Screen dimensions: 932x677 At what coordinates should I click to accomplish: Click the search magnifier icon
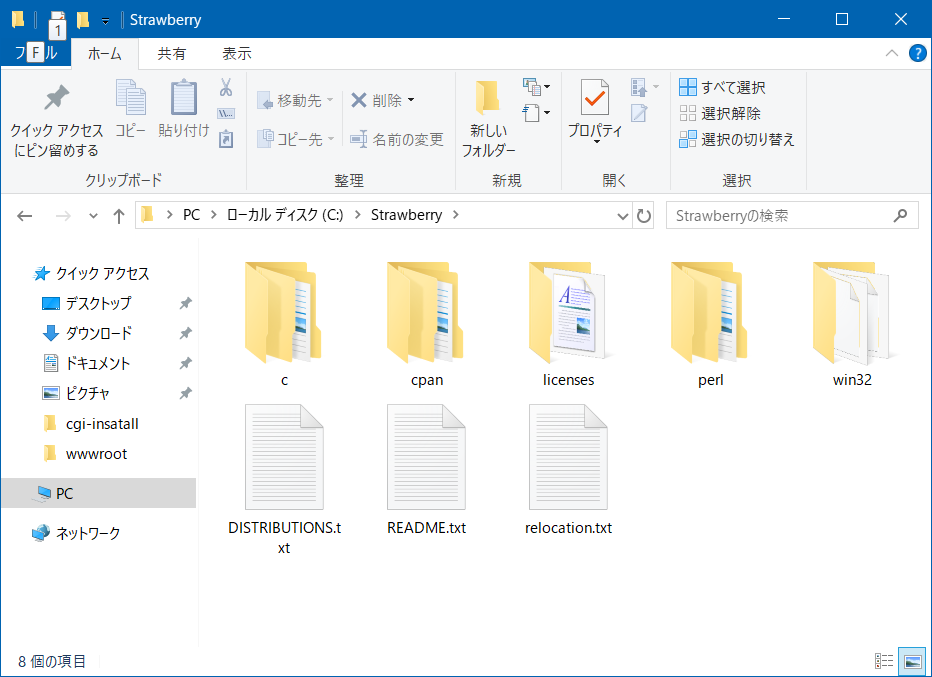click(900, 216)
